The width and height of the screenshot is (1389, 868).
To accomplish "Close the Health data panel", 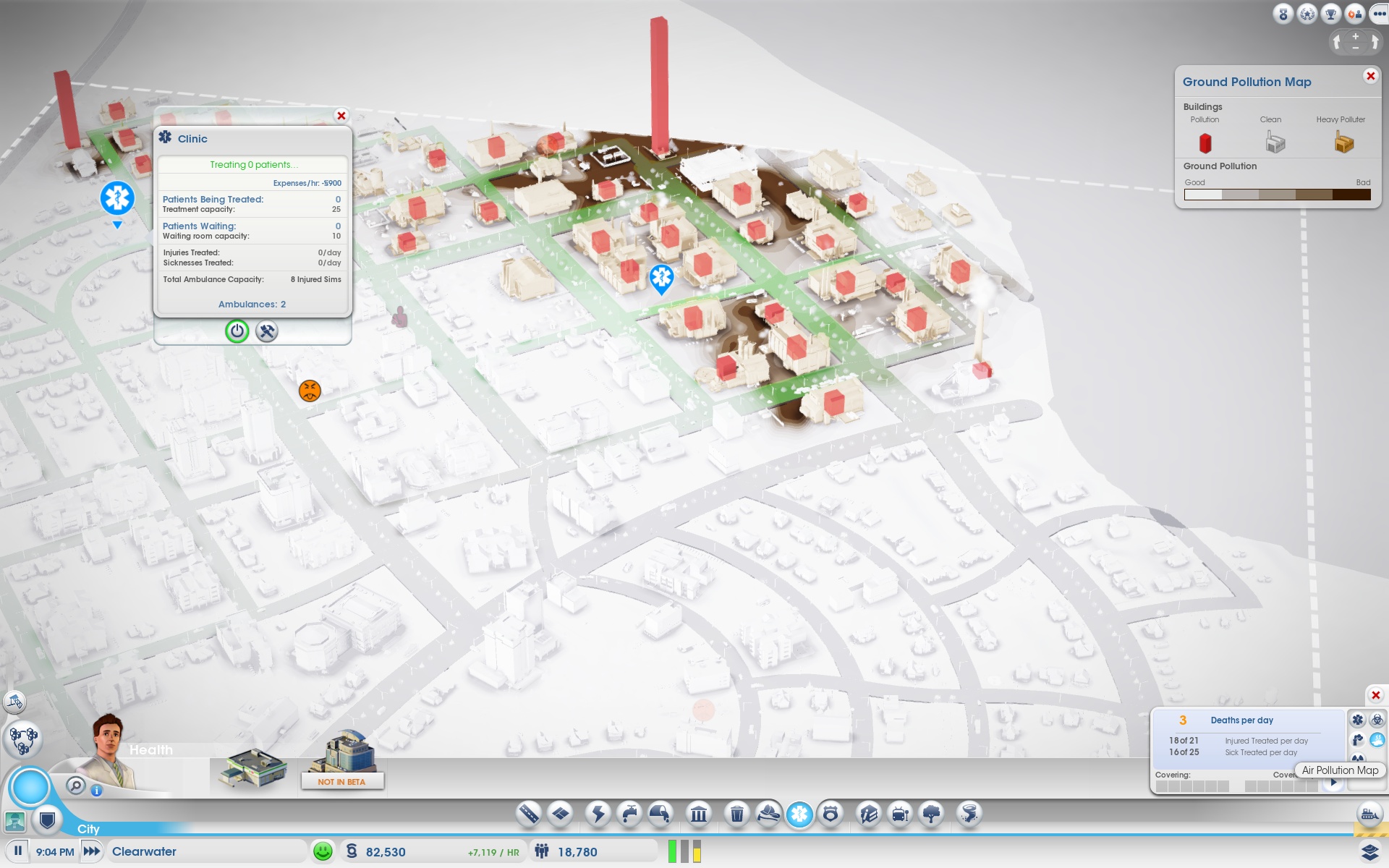I will [1376, 695].
